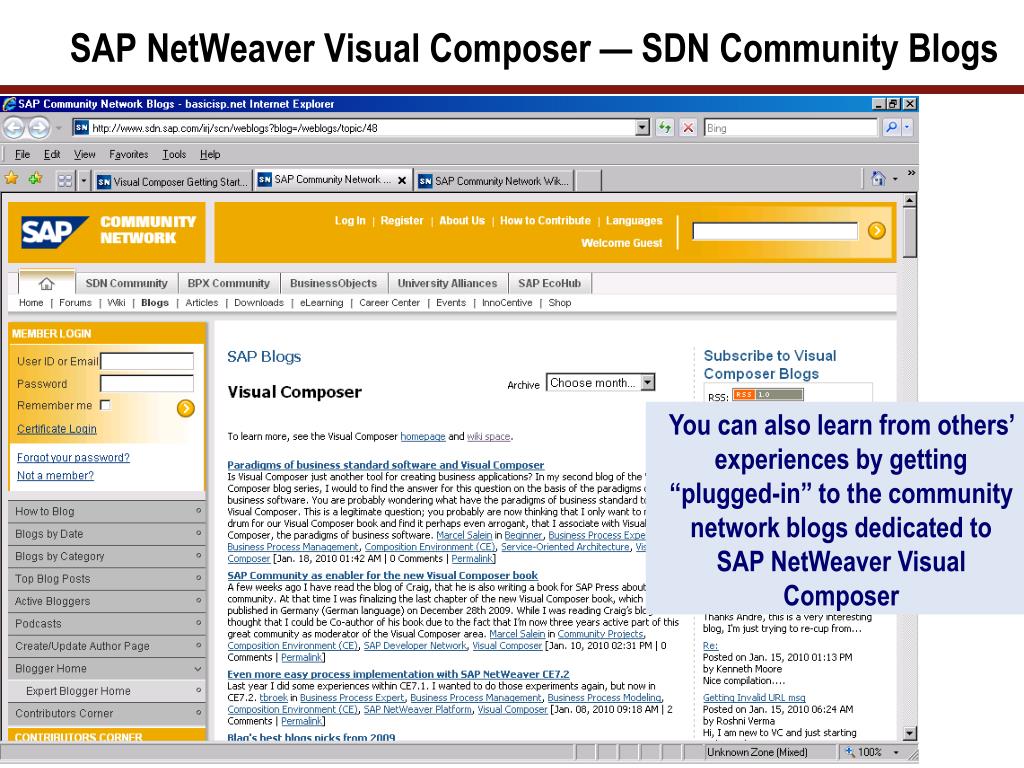This screenshot has height=768, width=1024.
Task: Collapse the Blogger Home section
Action: coord(197,669)
